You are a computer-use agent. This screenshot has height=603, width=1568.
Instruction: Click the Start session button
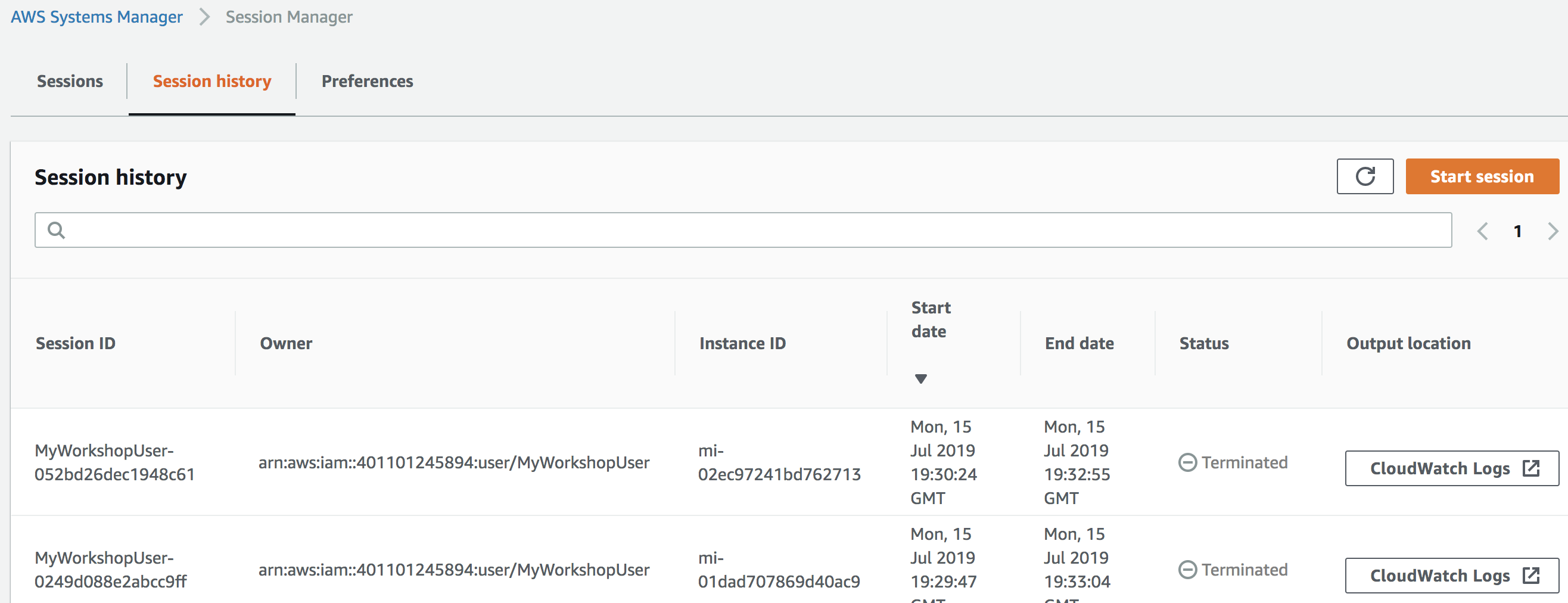[1482, 176]
